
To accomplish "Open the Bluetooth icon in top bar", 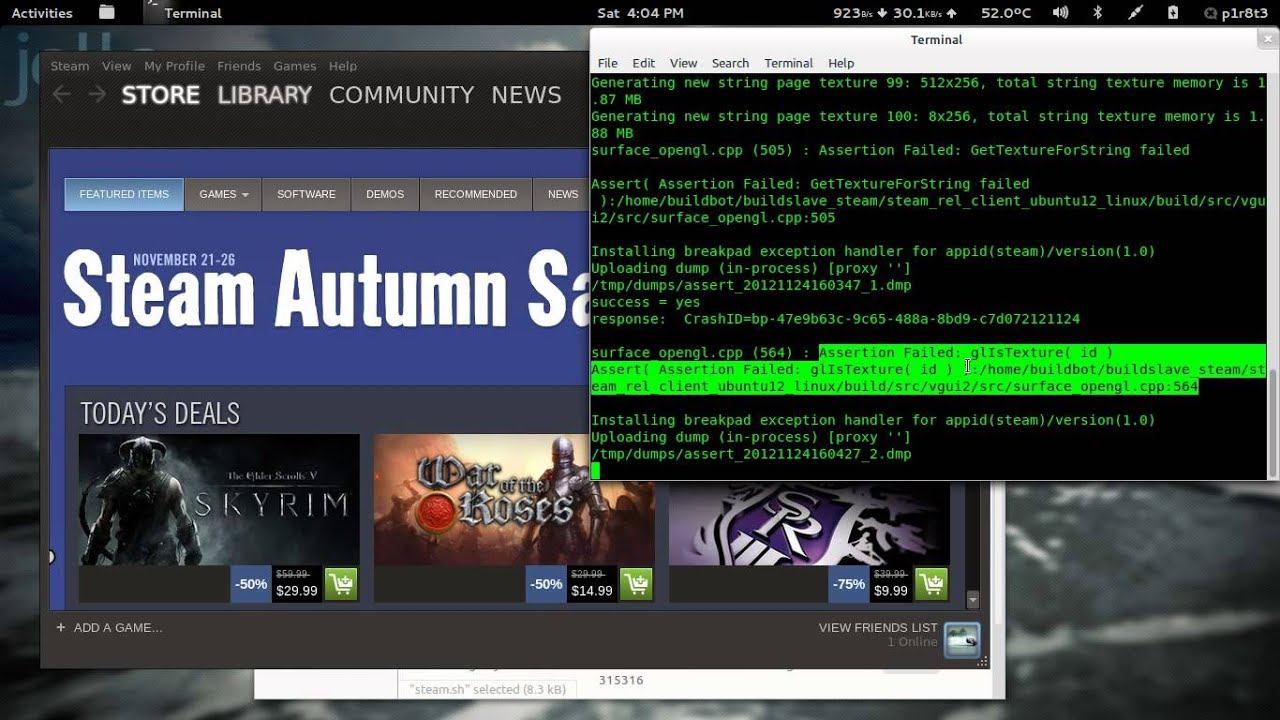I will [x=1097, y=13].
